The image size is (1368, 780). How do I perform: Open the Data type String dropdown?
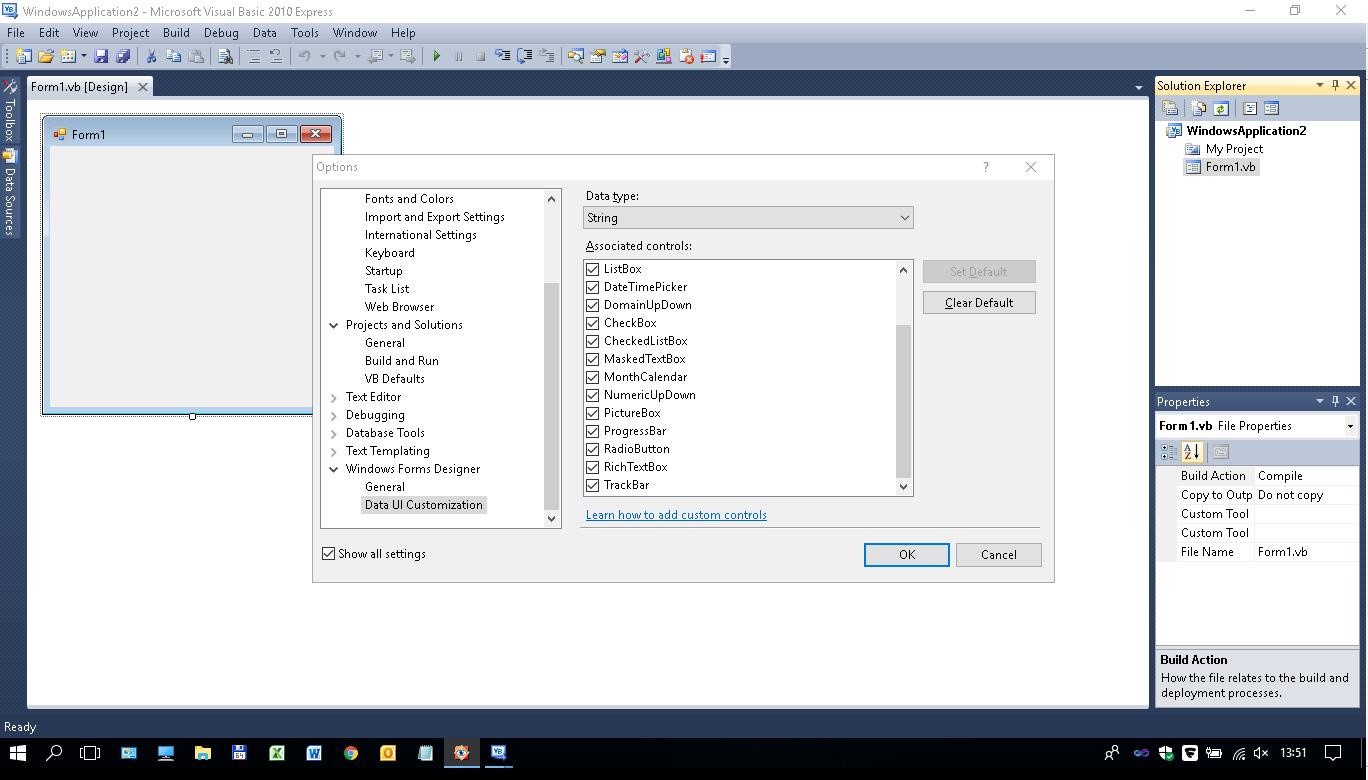click(748, 218)
